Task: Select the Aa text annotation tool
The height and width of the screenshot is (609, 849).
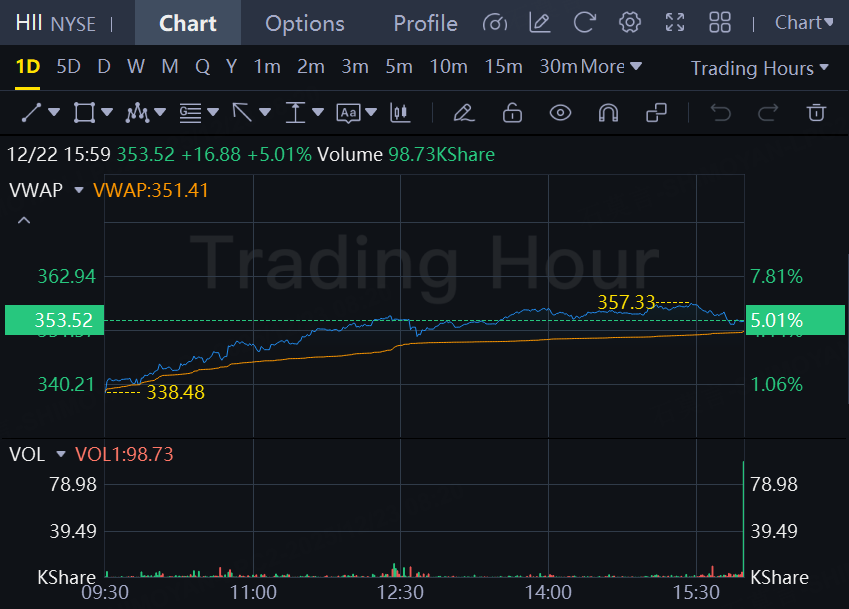Action: click(x=348, y=113)
